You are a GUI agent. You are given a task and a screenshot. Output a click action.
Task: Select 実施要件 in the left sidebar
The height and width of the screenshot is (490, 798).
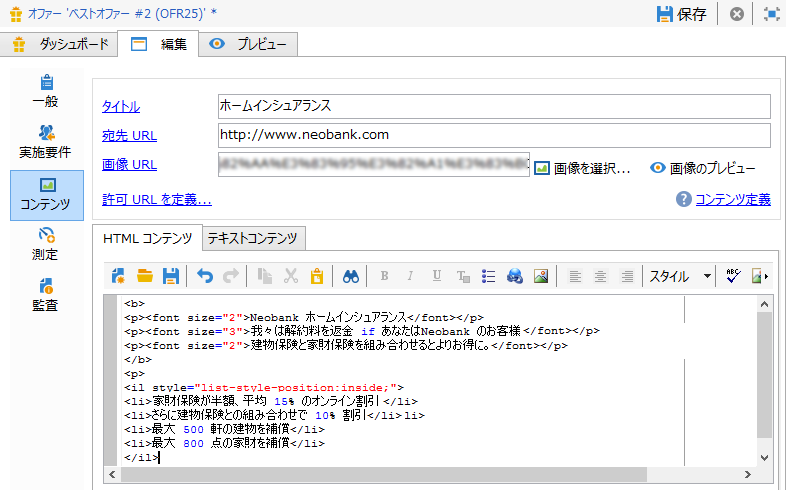point(46,142)
